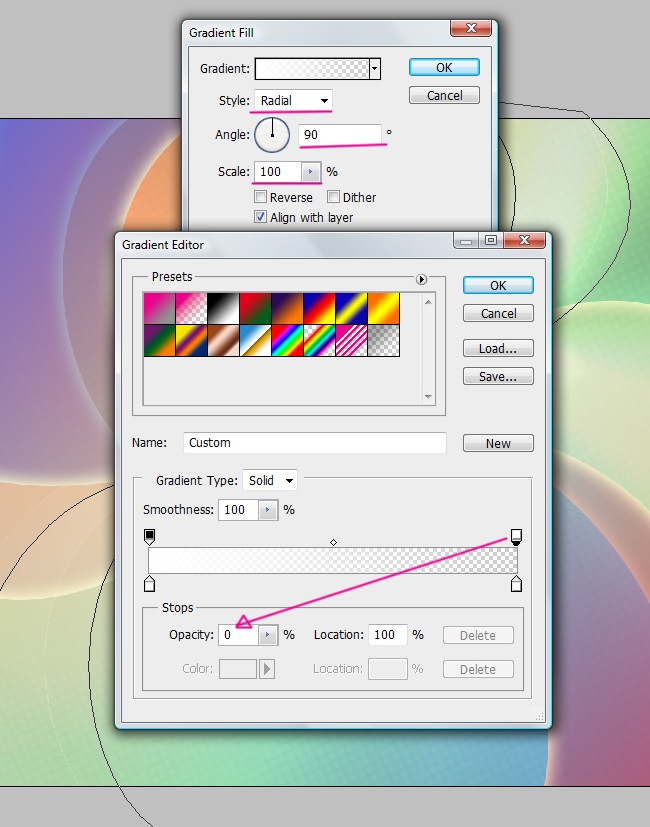Expand the Gradient Type dropdown
This screenshot has width=650, height=827.
[x=270, y=481]
